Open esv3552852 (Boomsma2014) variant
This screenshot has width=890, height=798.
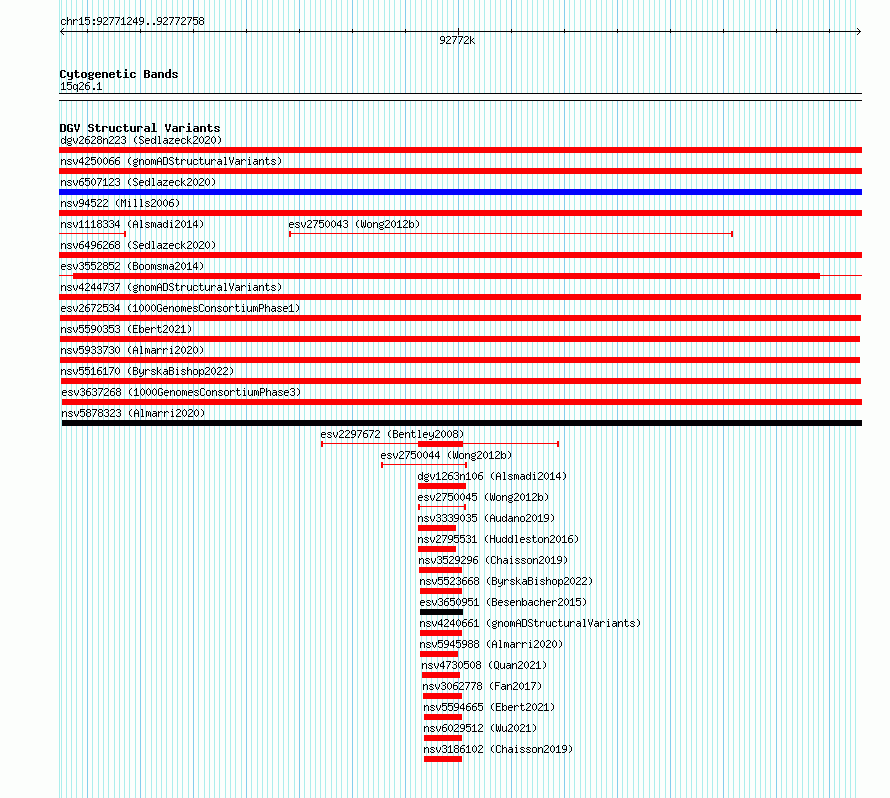132,266
